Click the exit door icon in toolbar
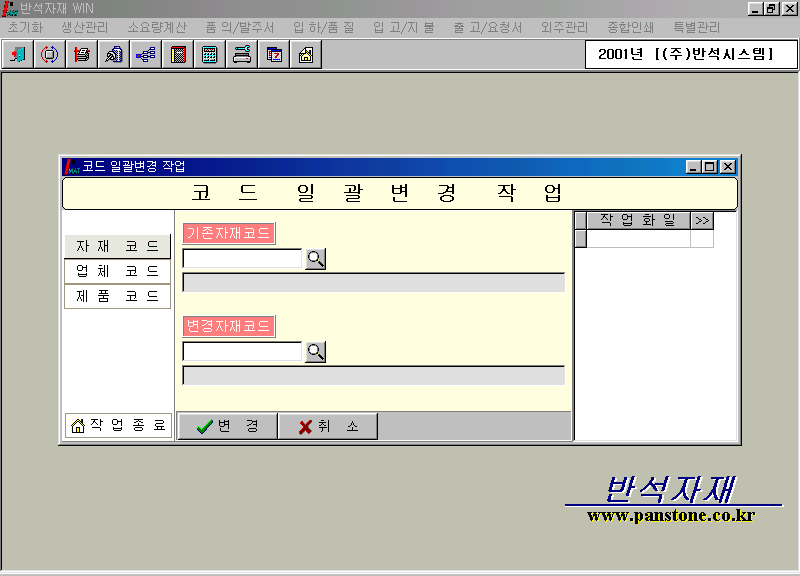 pyautogui.click(x=18, y=55)
